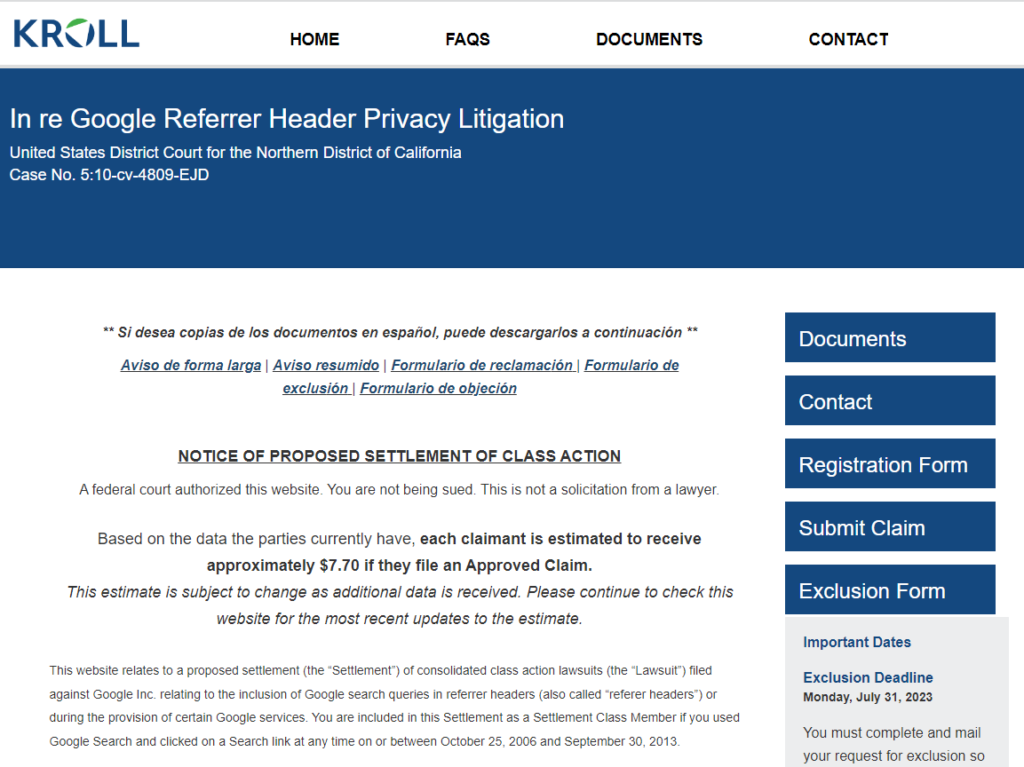This screenshot has height=767, width=1024.
Task: Open the HOME navigation item
Action: [x=314, y=39]
